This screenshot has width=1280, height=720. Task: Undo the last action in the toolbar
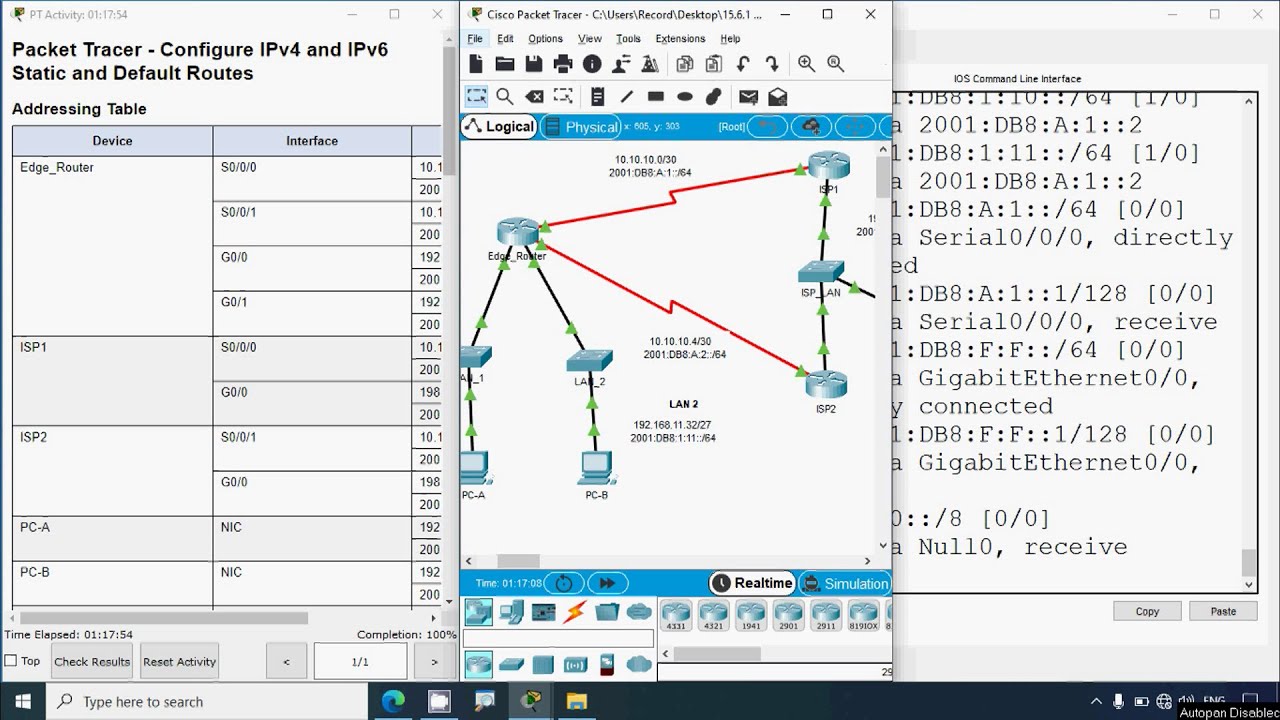tap(743, 64)
